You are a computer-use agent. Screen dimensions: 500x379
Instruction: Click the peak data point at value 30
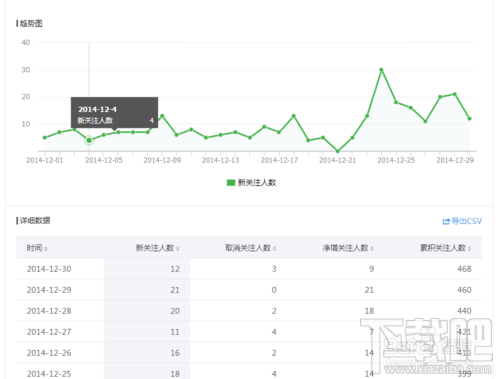(x=381, y=70)
